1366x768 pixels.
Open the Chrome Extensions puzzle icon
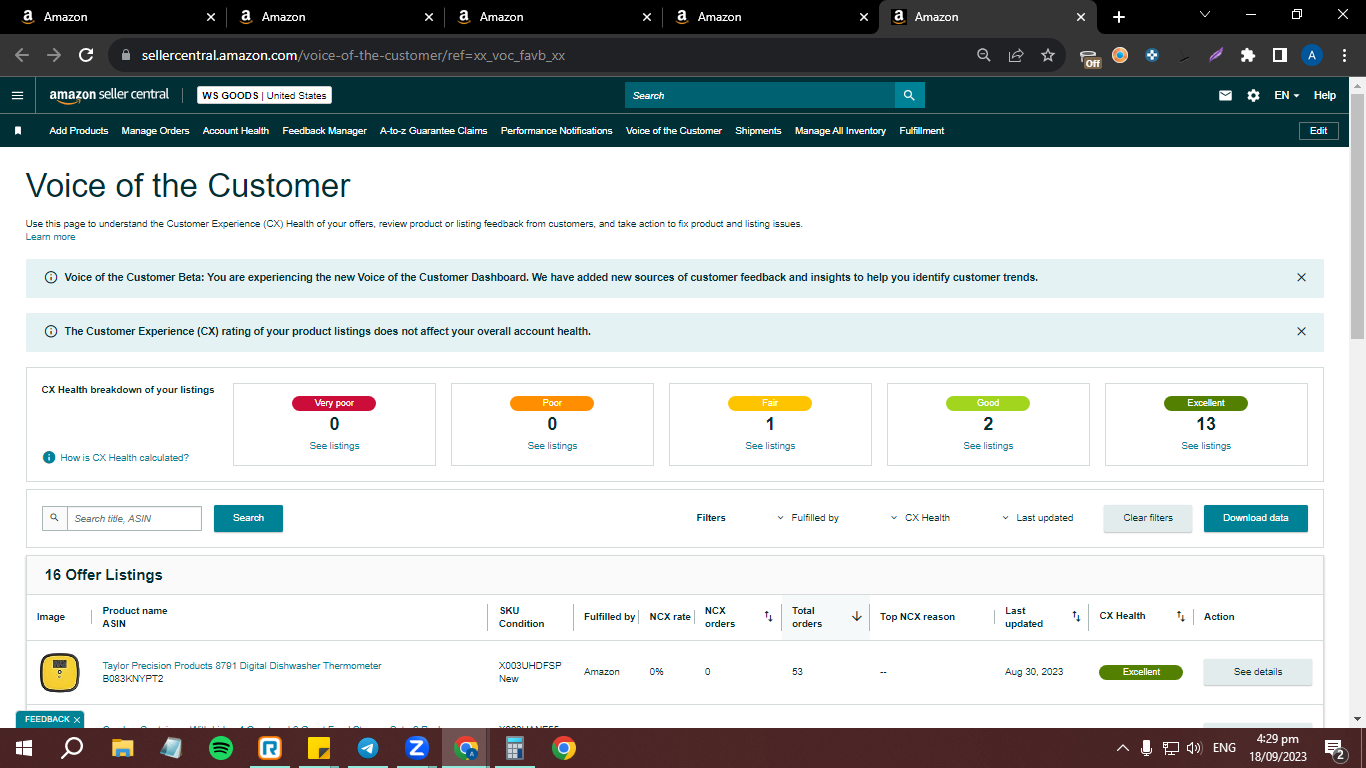[x=1248, y=55]
